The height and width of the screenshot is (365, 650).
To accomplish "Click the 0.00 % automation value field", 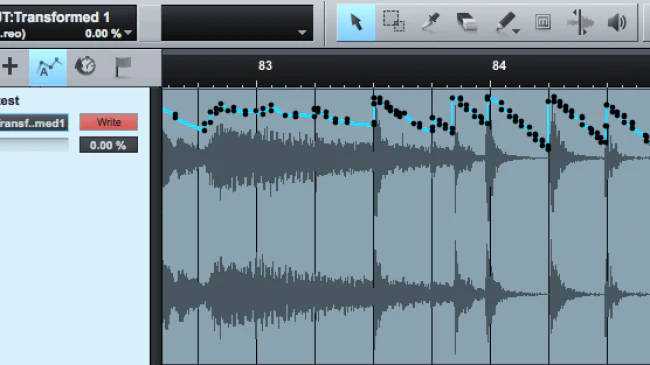I will click(109, 145).
